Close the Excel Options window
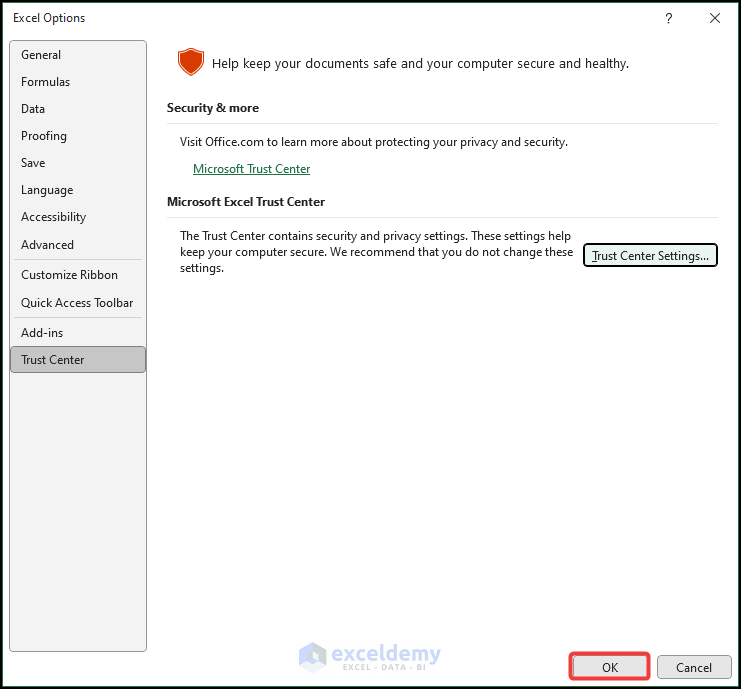 [715, 18]
